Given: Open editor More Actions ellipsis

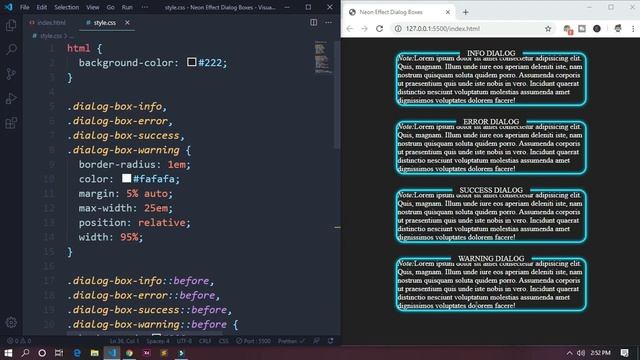Looking at the screenshot, I should click(328, 22).
